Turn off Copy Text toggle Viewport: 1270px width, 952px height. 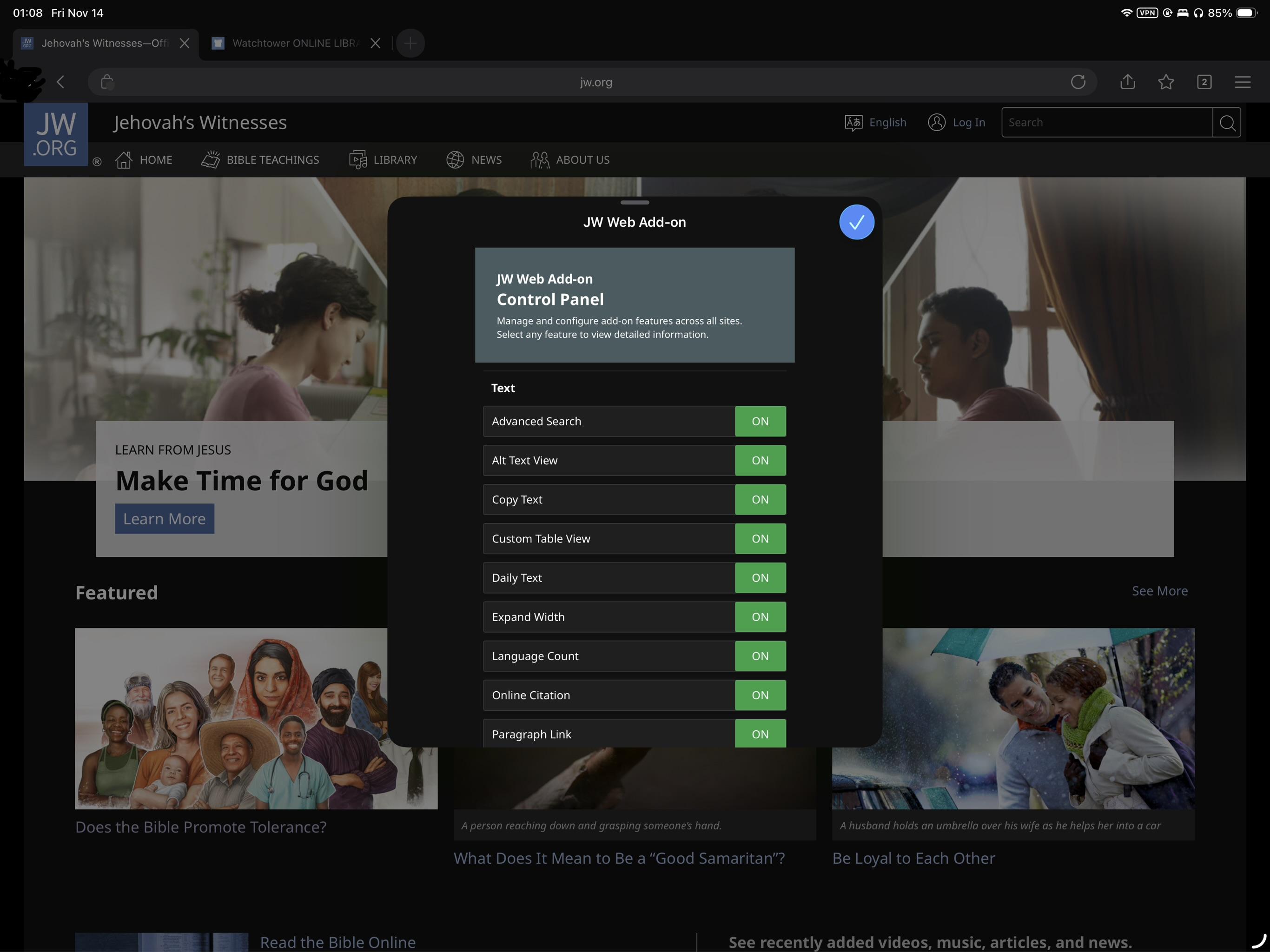point(760,500)
